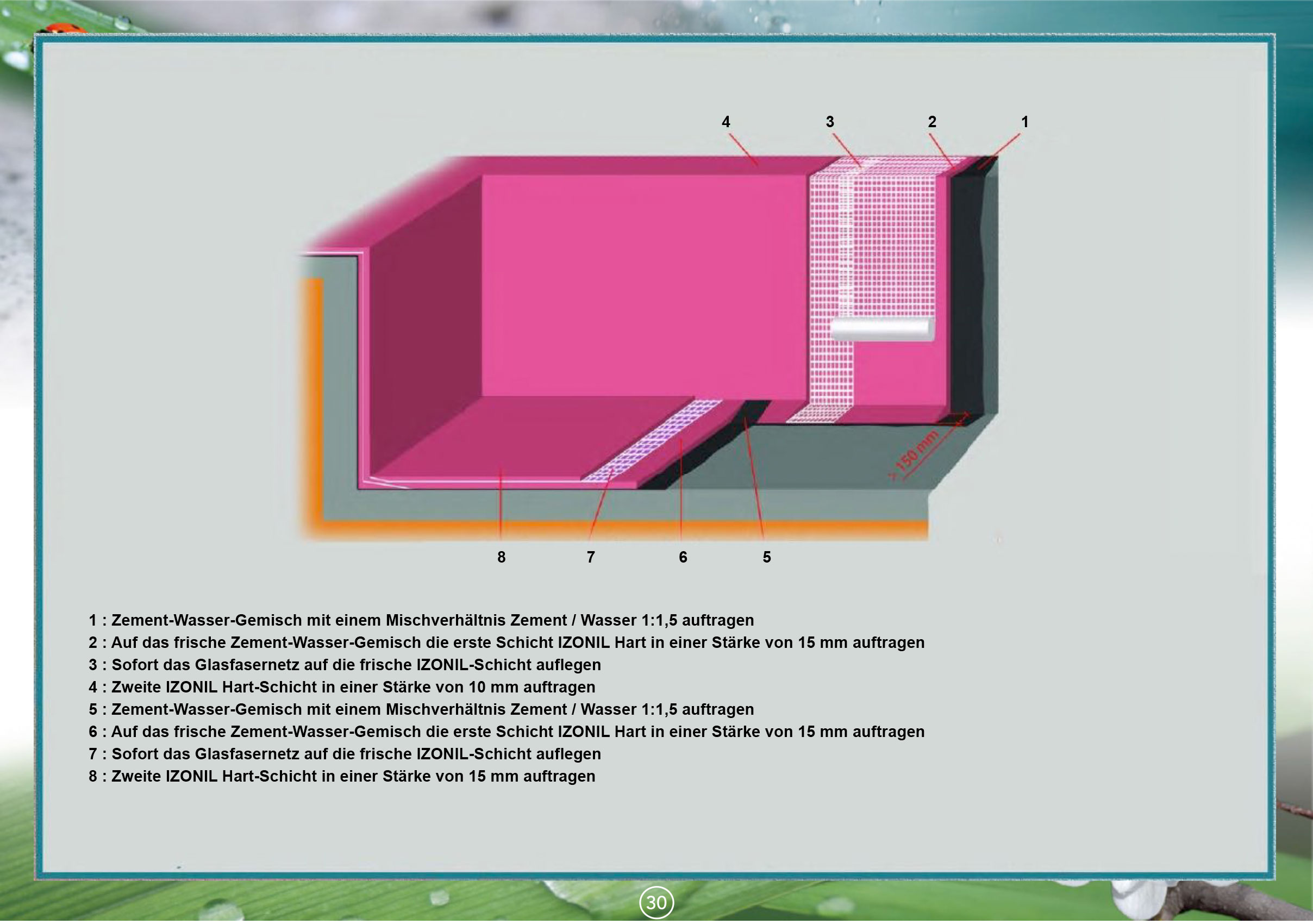1313x924 pixels.
Task: Select legend line 8 'Zweite IZONIL Hart-Schicht' 15 mm
Action: coord(342,777)
